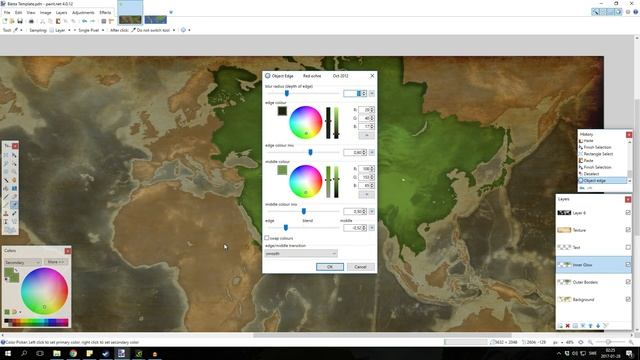The image size is (640, 360).
Task: Click the Redo arrow icon
Action: point(93,21)
